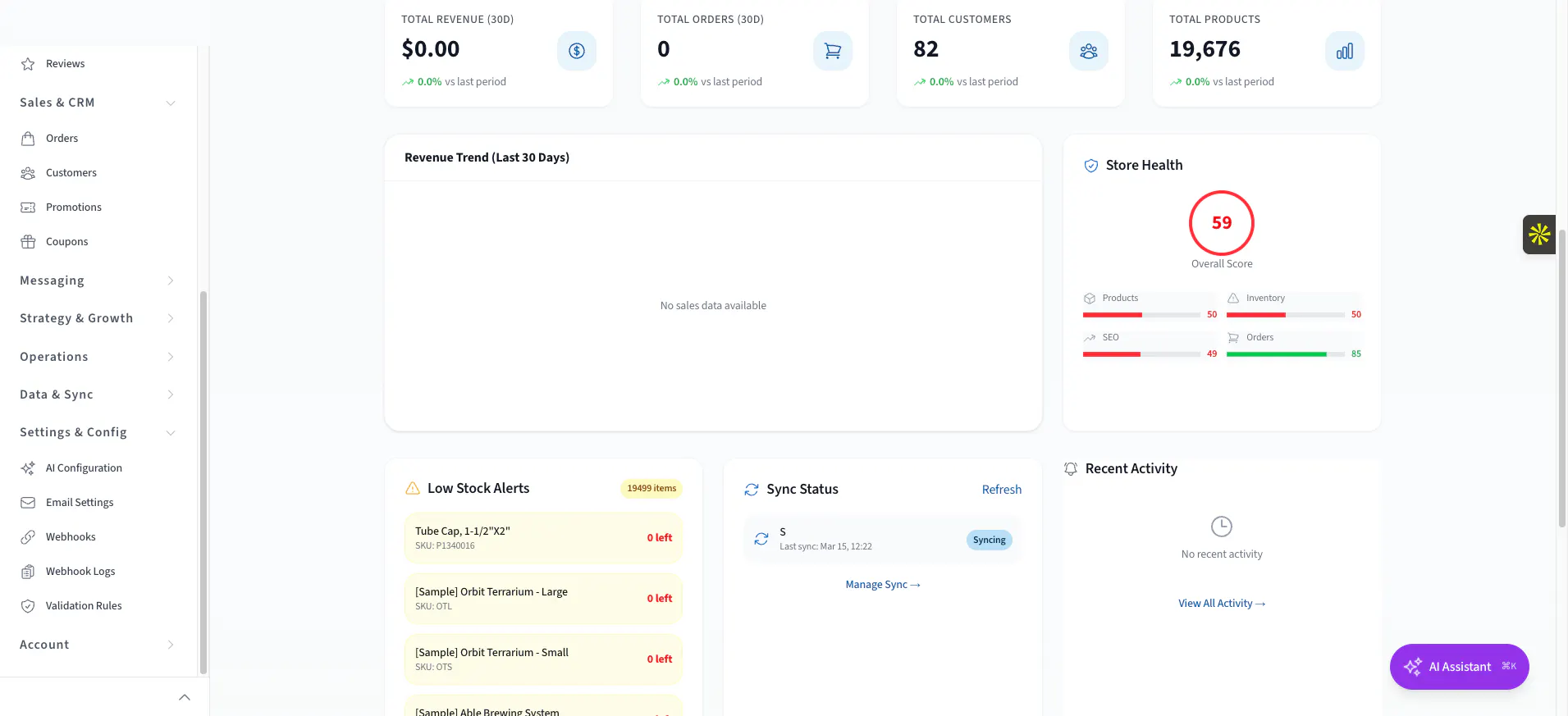Click the people icon on Total Customers card

(x=1089, y=51)
